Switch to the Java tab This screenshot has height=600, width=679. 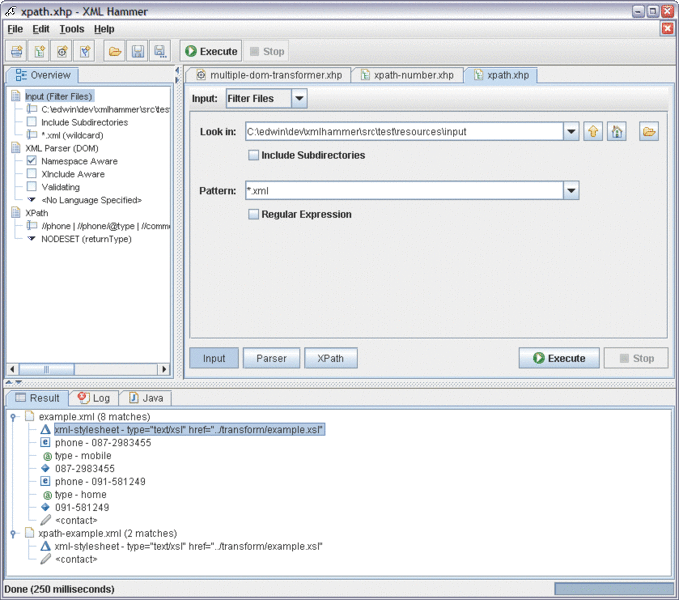click(x=146, y=398)
